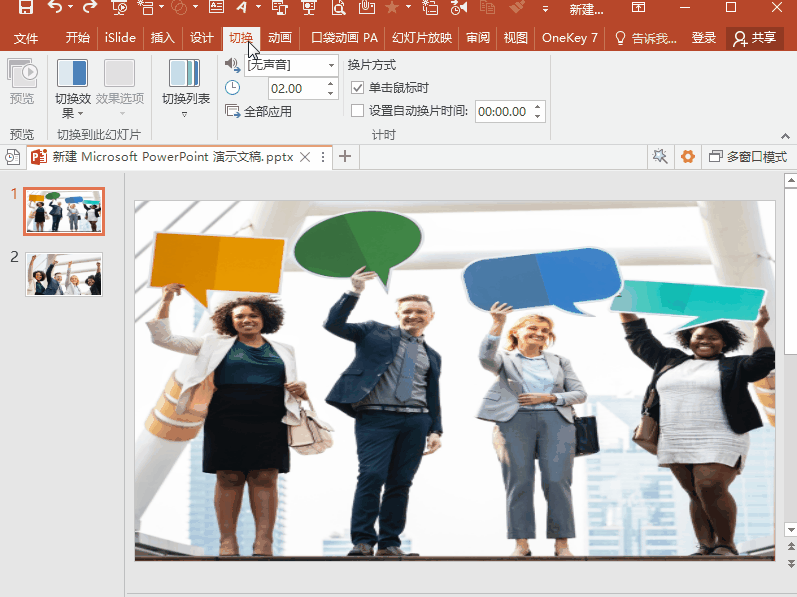Click the 效果选项 button
This screenshot has height=597, width=797.
[120, 87]
